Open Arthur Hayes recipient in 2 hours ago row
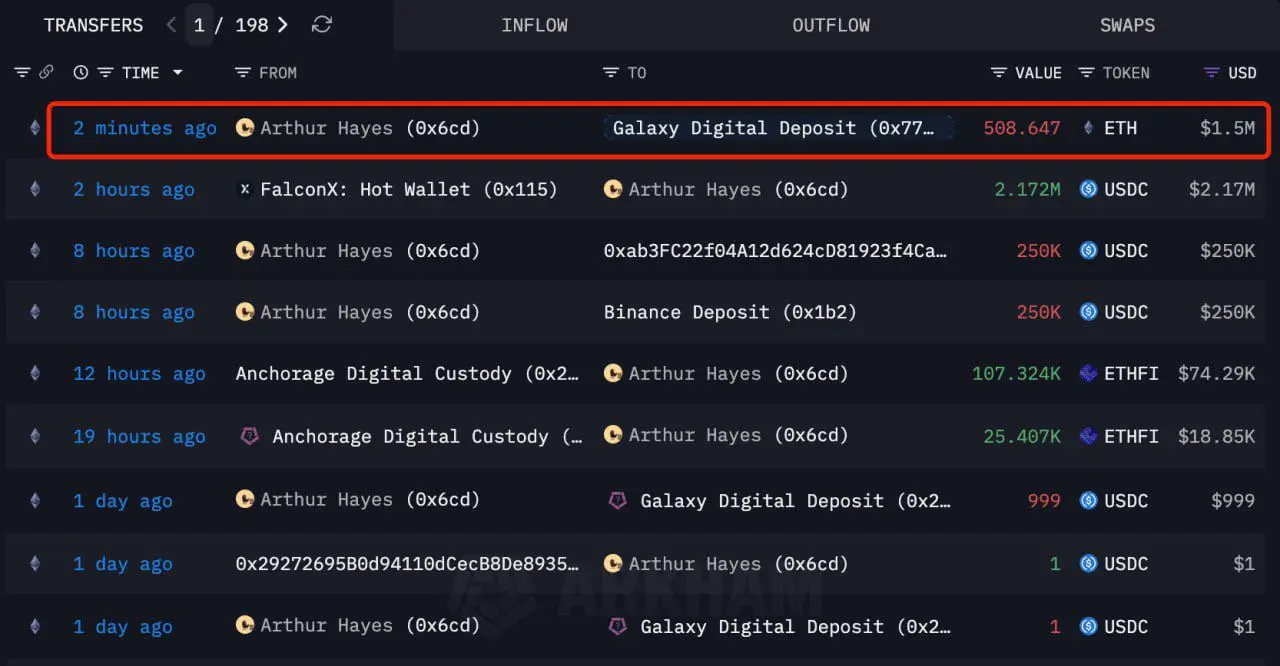The height and width of the screenshot is (666, 1280). click(x=738, y=190)
